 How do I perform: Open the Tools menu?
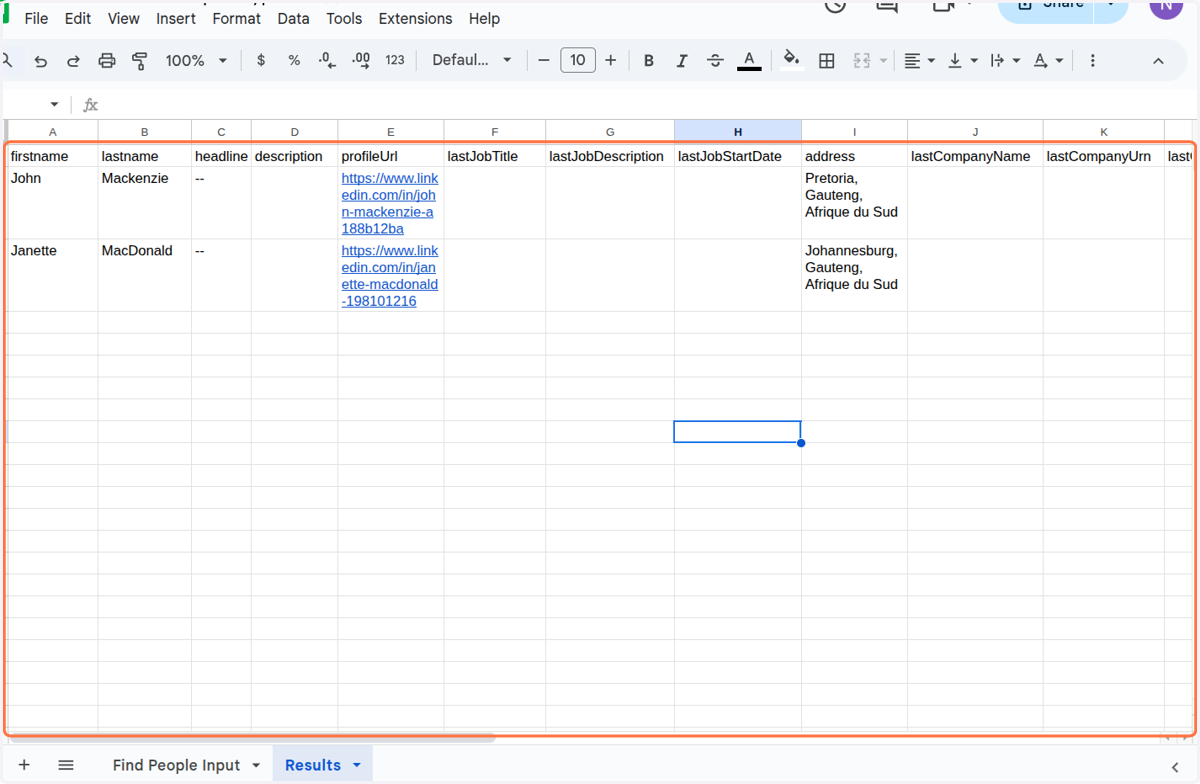click(344, 18)
